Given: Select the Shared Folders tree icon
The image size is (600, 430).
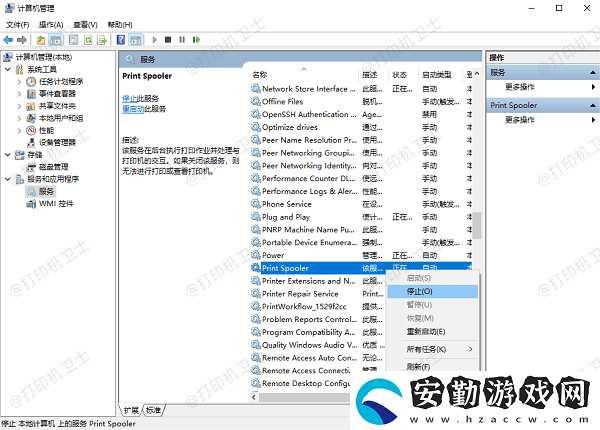Looking at the screenshot, I should (31, 106).
